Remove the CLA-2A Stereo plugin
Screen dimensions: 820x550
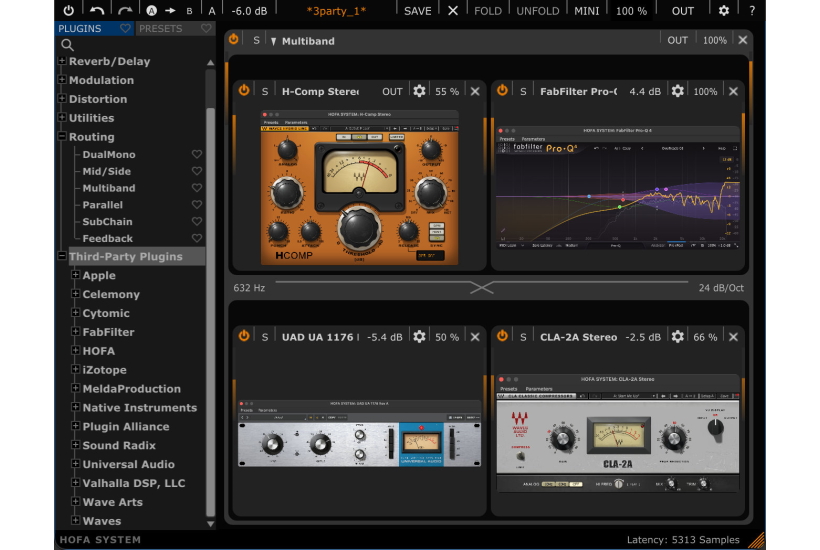point(733,337)
